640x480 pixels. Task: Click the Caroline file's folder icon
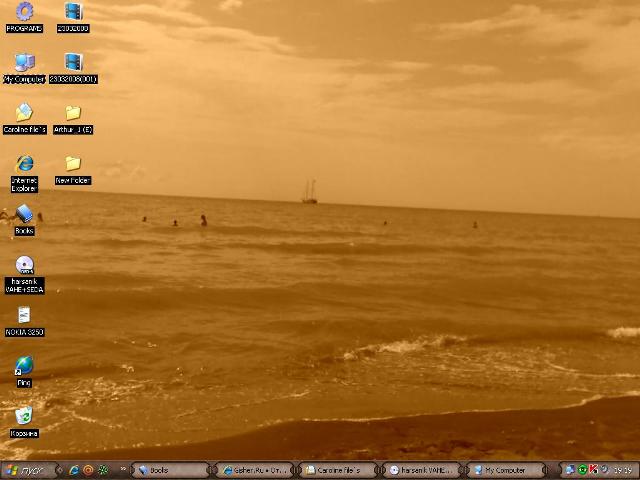pos(24,114)
